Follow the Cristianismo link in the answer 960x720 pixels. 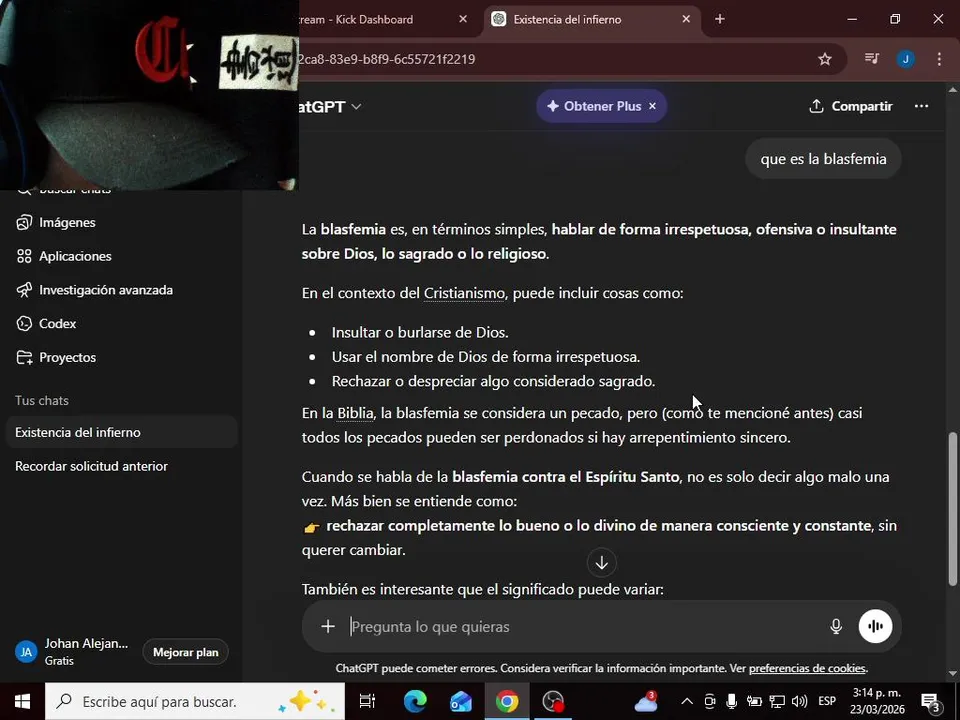(464, 293)
